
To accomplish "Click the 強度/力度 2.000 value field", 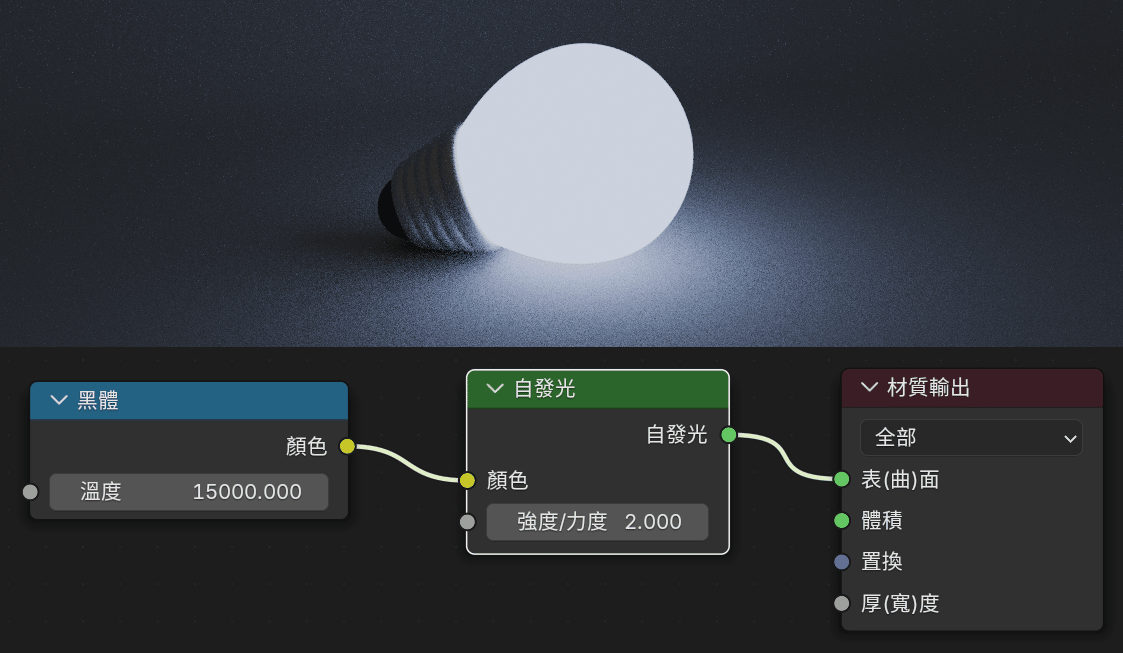I will tap(597, 522).
